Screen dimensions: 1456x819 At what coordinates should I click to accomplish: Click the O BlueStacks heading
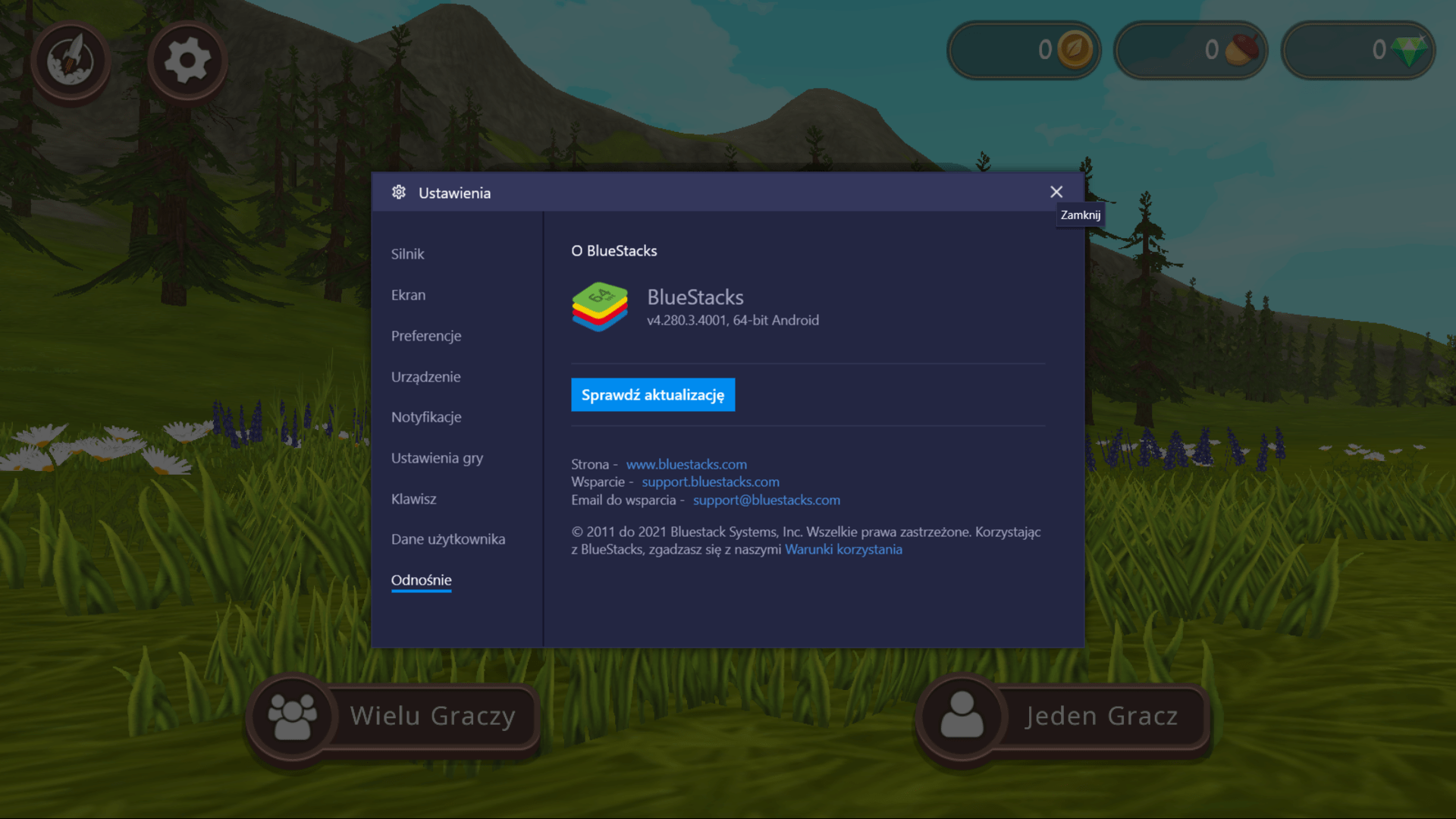tap(614, 251)
